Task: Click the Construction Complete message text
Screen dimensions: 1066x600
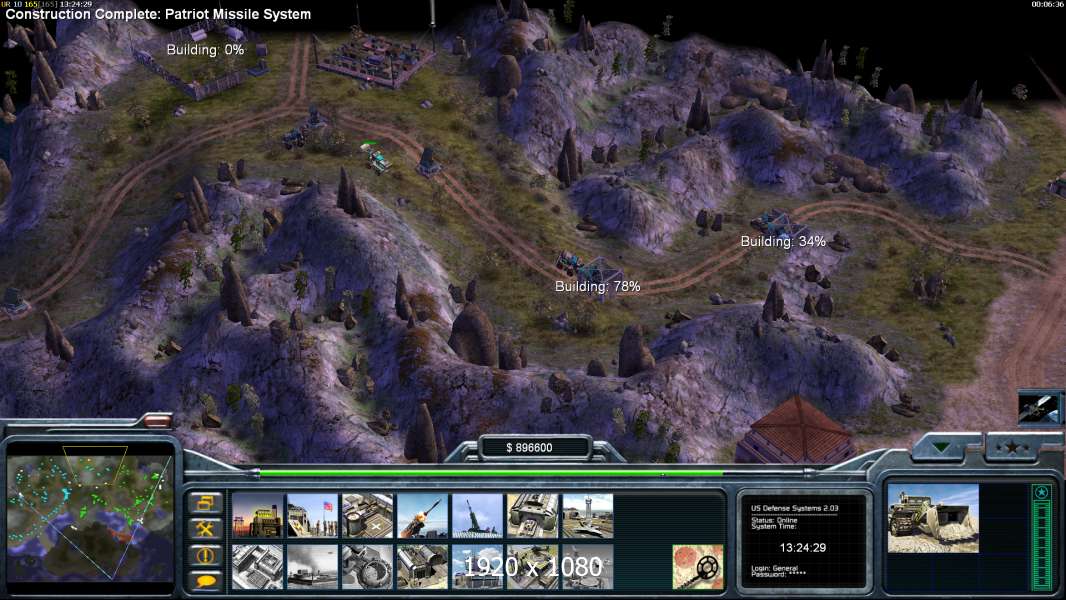Action: pyautogui.click(x=158, y=14)
